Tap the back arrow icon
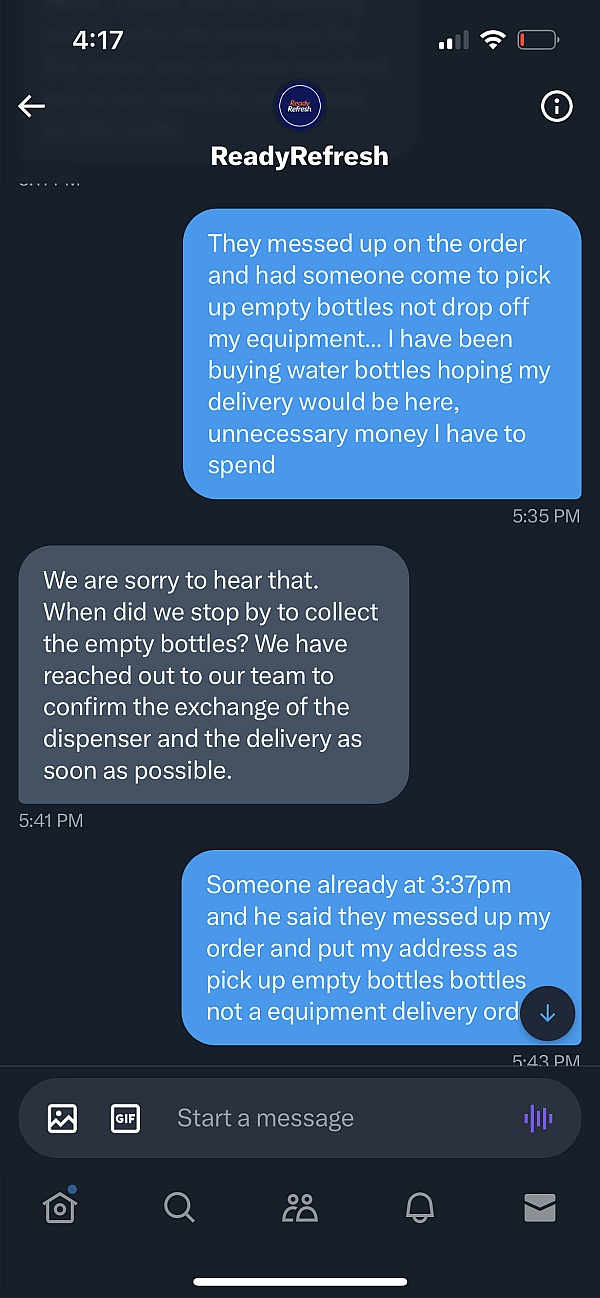600x1298 pixels. 32,106
